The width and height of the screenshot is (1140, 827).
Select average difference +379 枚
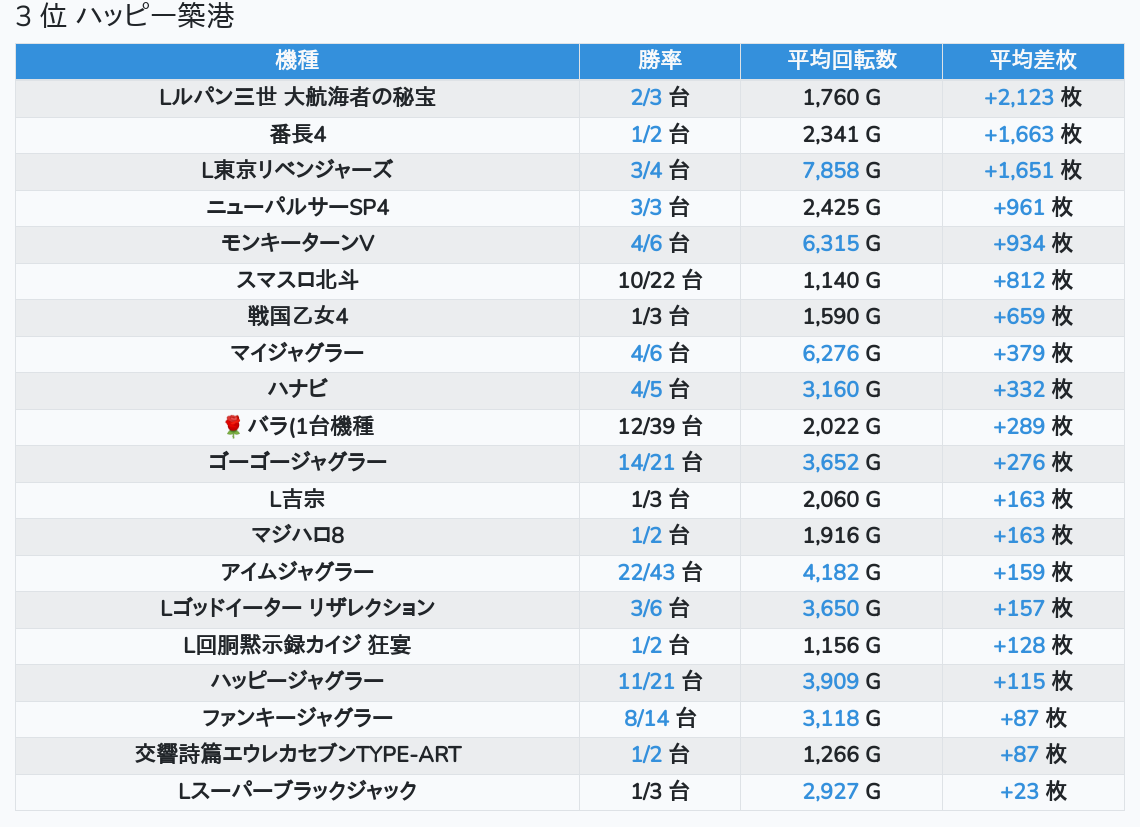(x=1033, y=353)
